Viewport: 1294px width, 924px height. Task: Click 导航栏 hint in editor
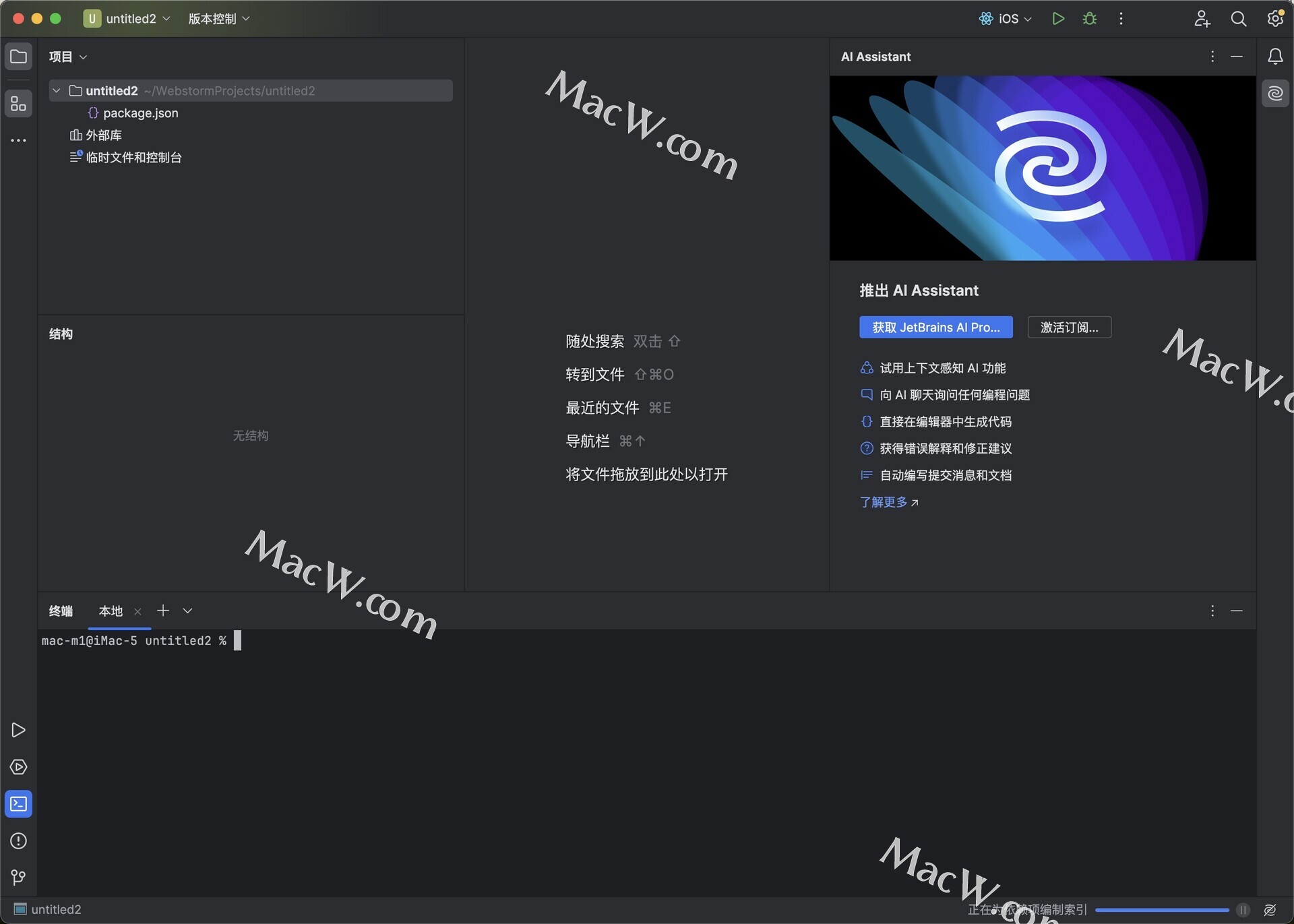coord(588,441)
